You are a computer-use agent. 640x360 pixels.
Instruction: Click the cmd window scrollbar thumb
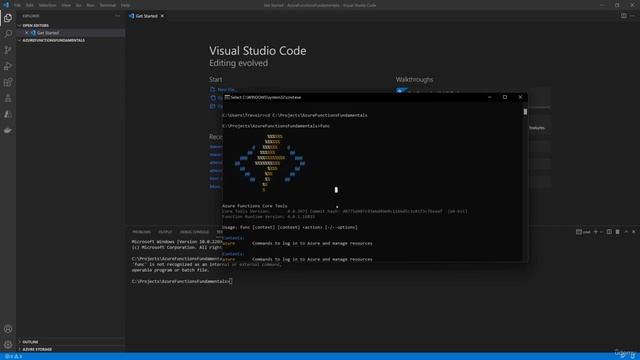525,111
